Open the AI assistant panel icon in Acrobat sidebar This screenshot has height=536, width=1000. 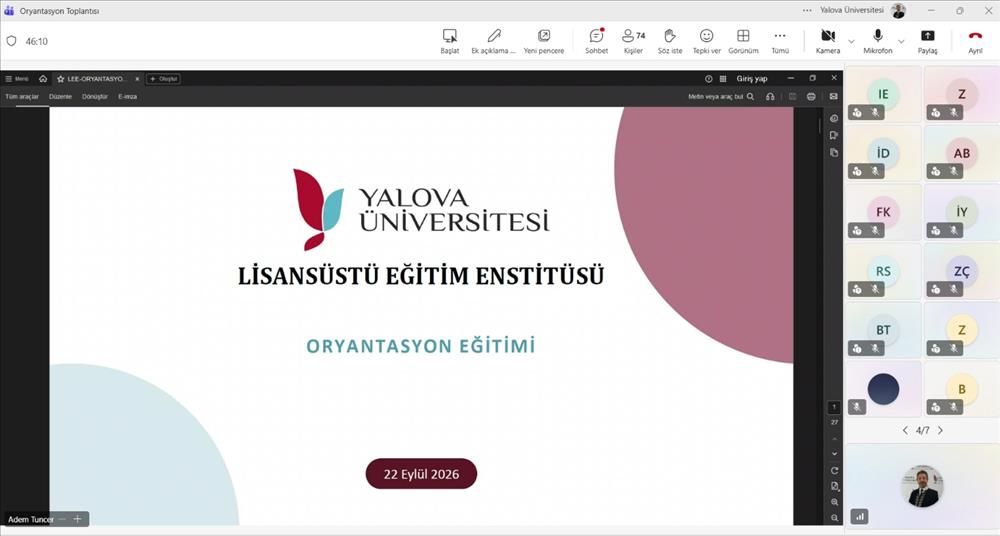pyautogui.click(x=834, y=119)
